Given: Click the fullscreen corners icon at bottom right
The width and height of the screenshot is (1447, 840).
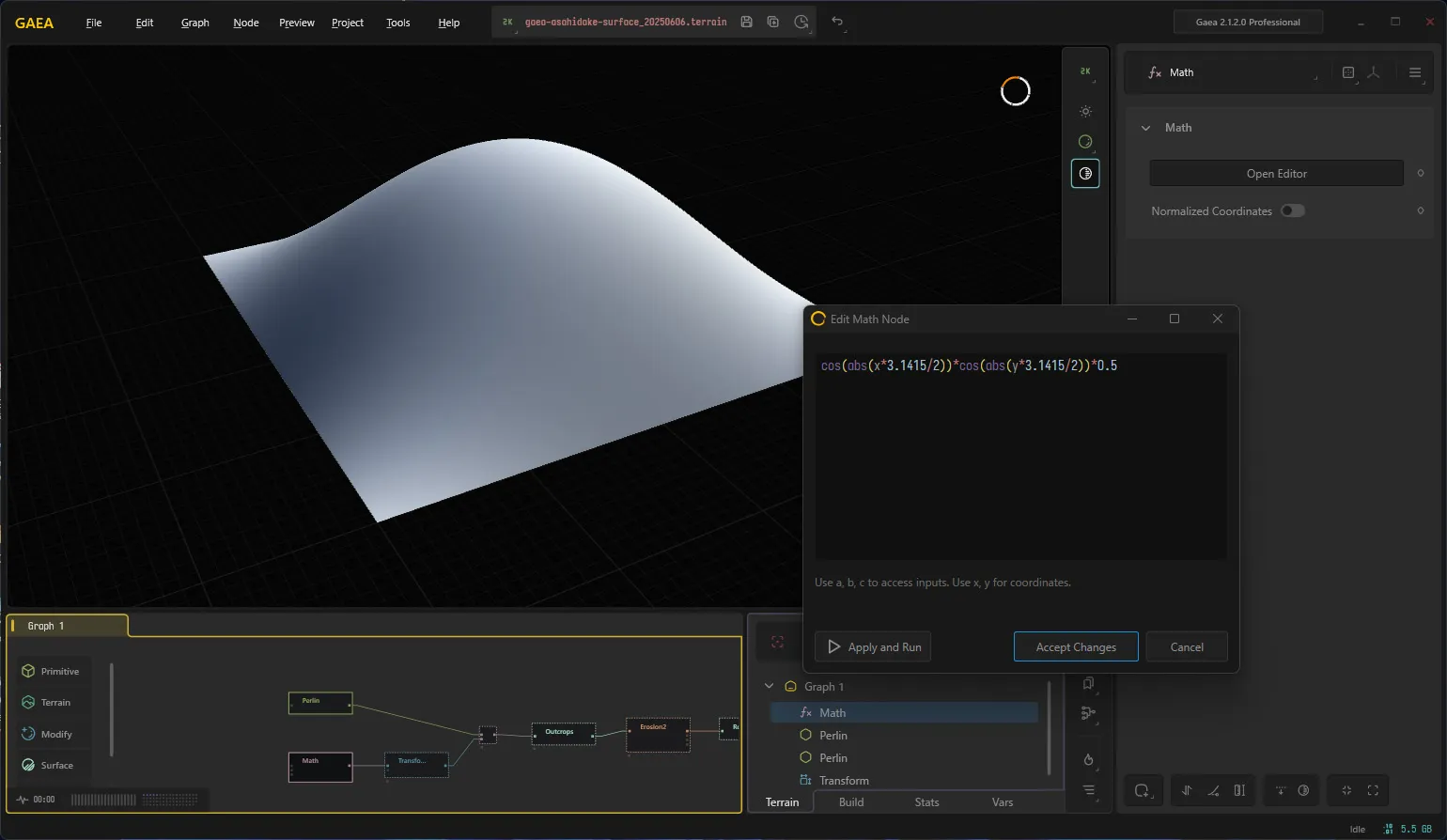Looking at the screenshot, I should (1373, 790).
